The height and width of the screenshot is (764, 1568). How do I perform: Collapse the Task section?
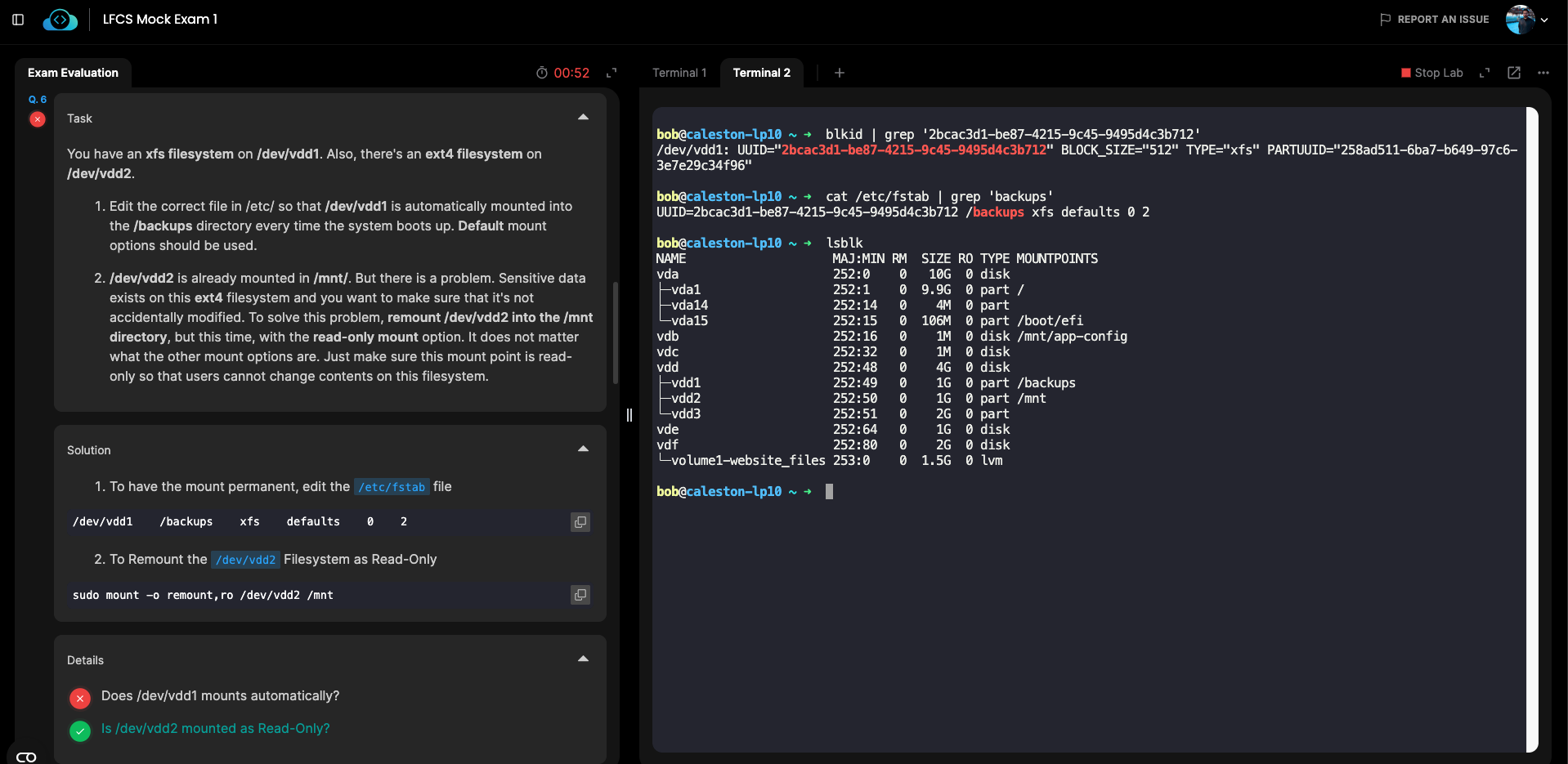coord(583,118)
